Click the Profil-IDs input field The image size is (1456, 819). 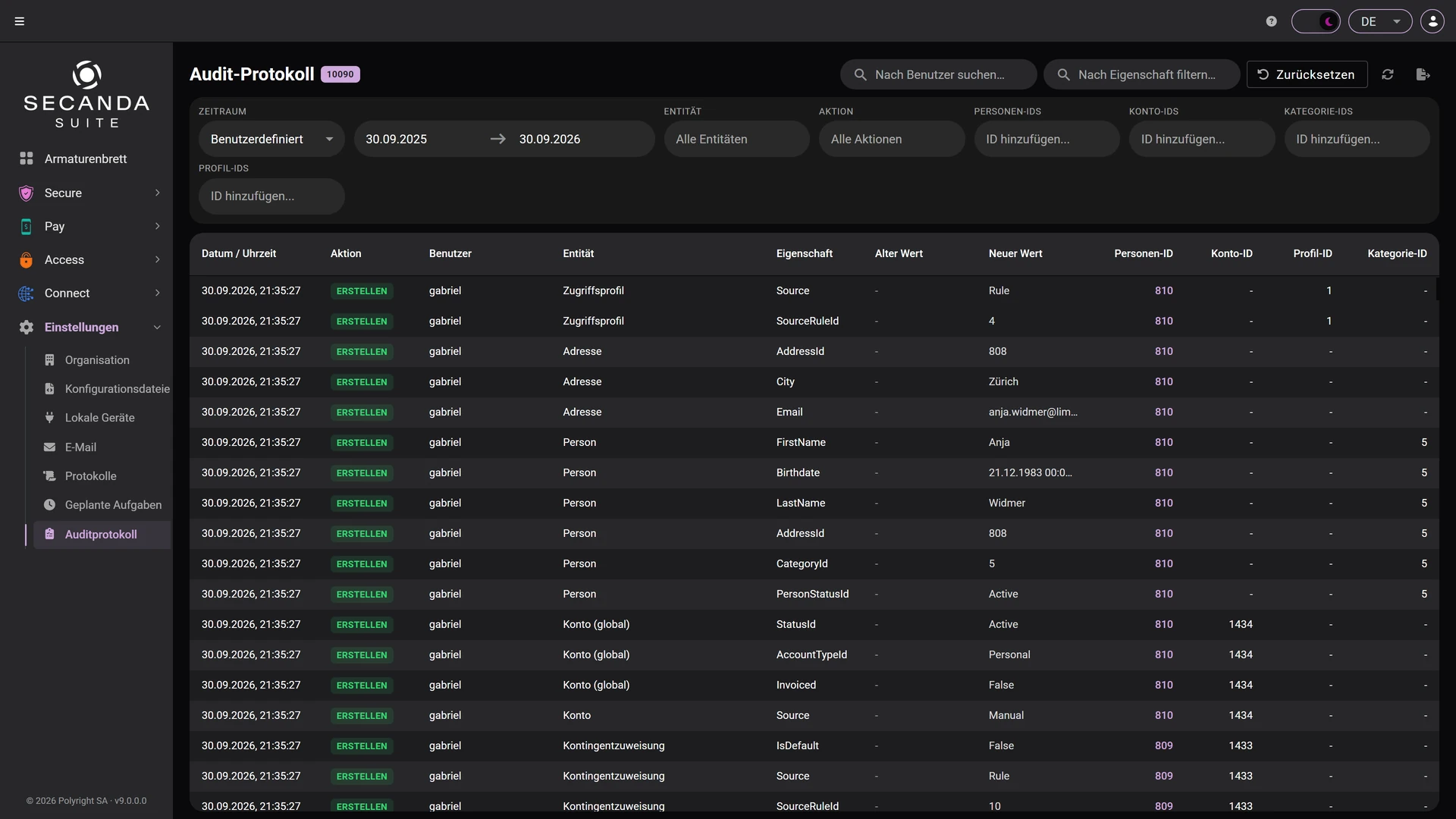tap(271, 196)
